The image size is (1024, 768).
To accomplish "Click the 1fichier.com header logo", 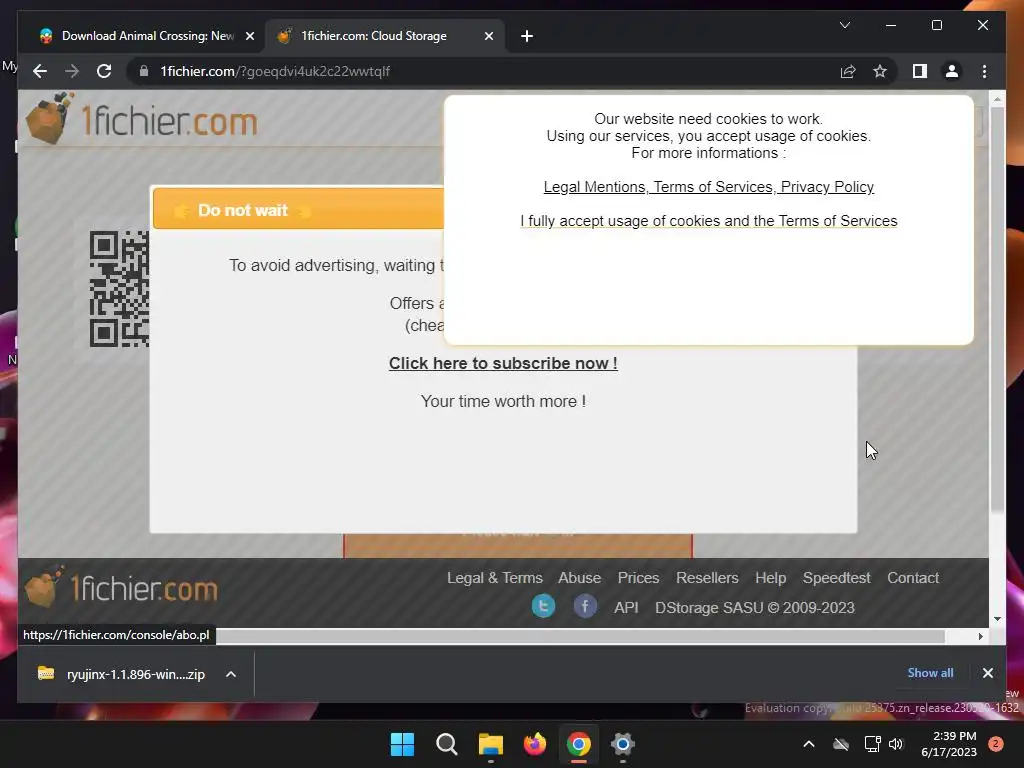I will [142, 119].
